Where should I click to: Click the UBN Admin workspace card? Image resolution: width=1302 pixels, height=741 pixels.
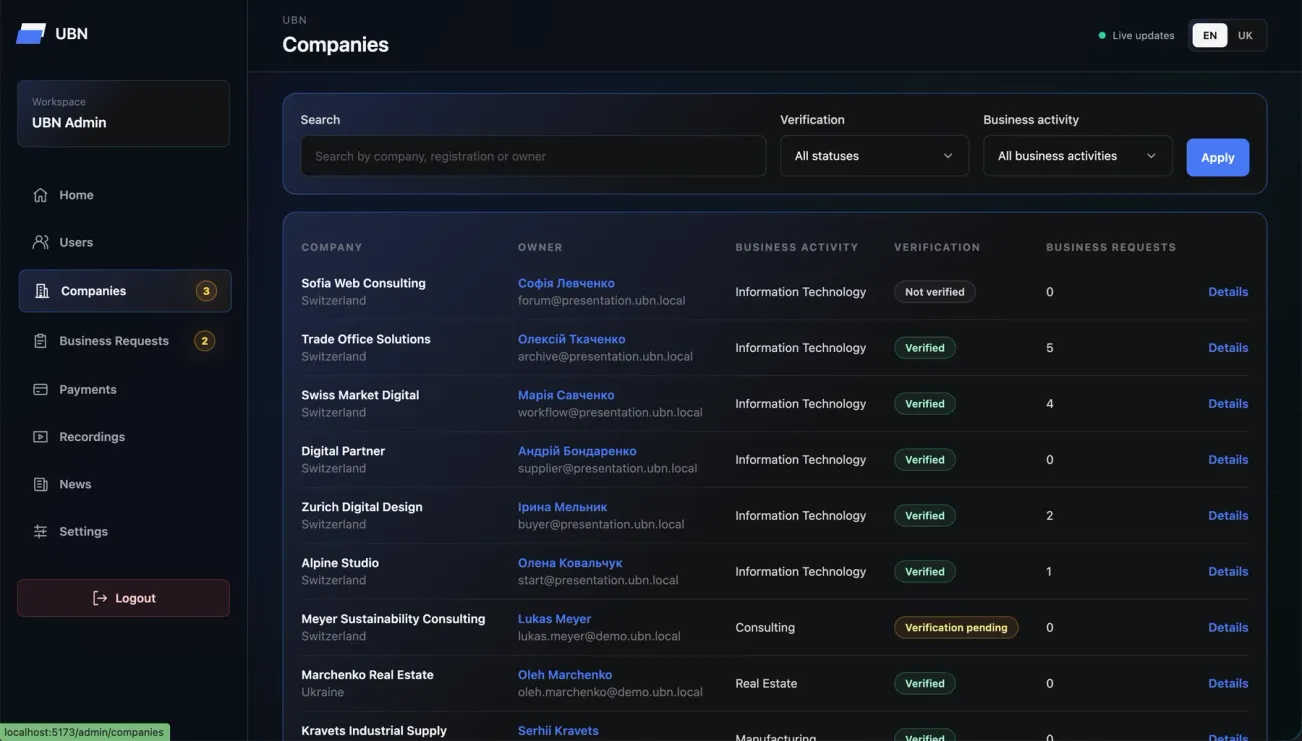coord(123,114)
